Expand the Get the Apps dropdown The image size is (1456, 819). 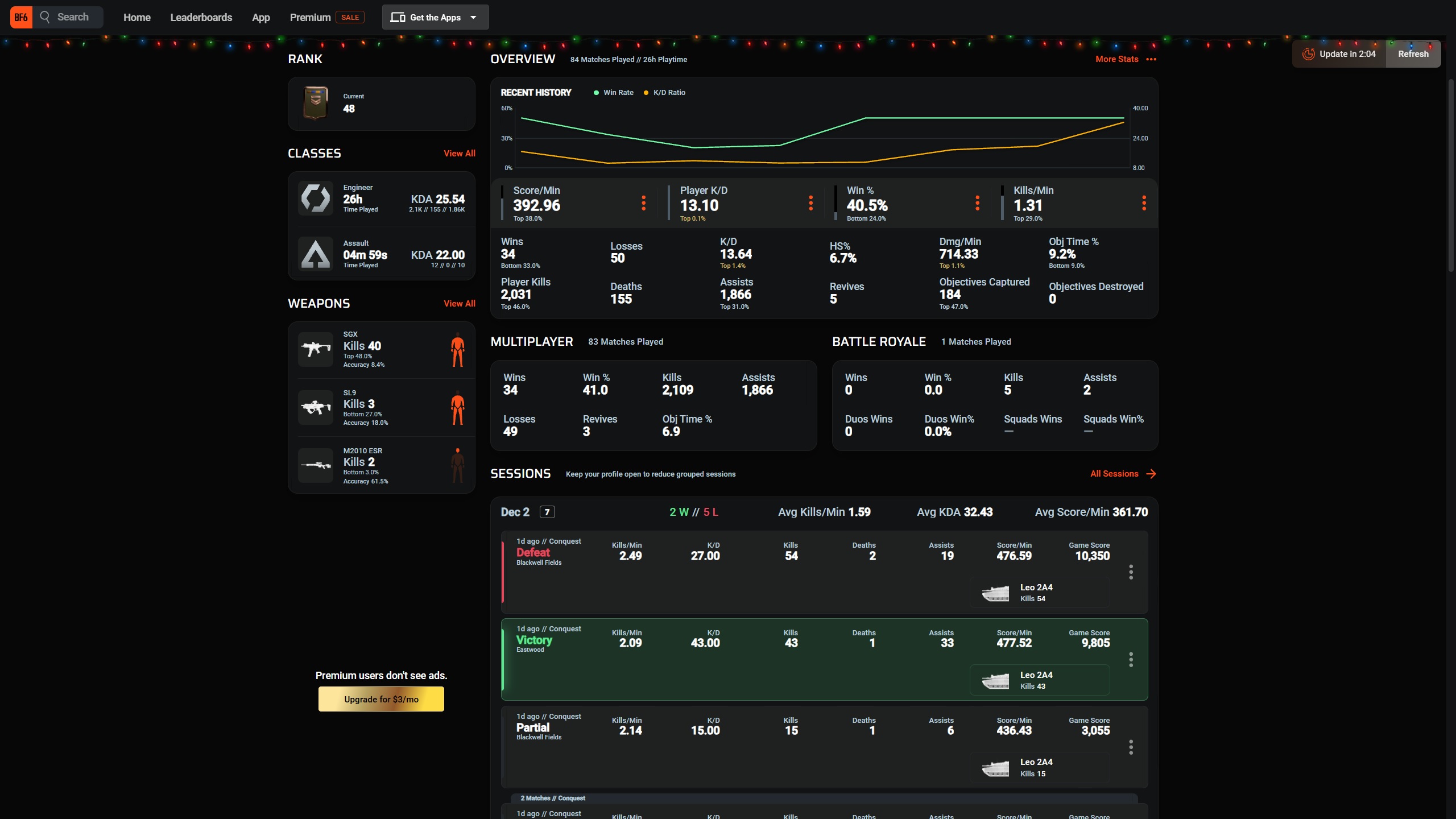point(435,17)
